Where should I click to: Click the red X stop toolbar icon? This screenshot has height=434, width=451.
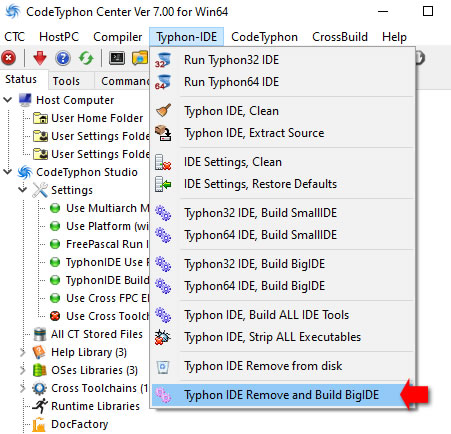pos(9,58)
